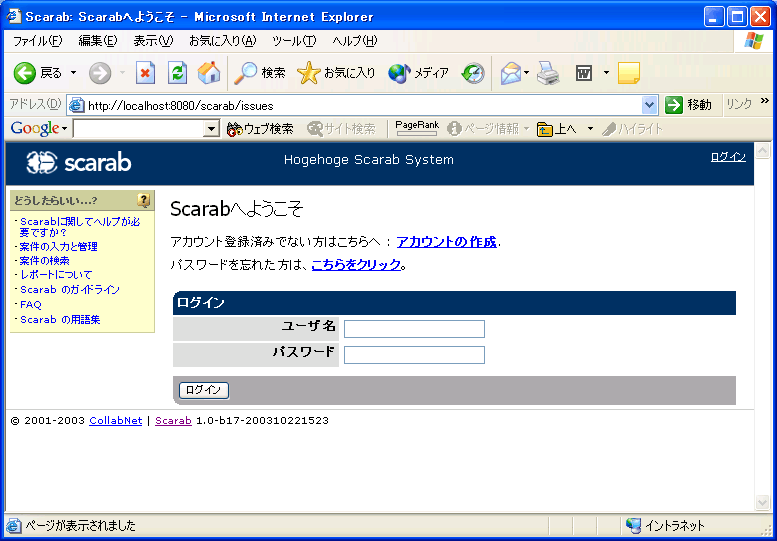Click the Back arrow icon
The image size is (777, 541).
[x=24, y=73]
